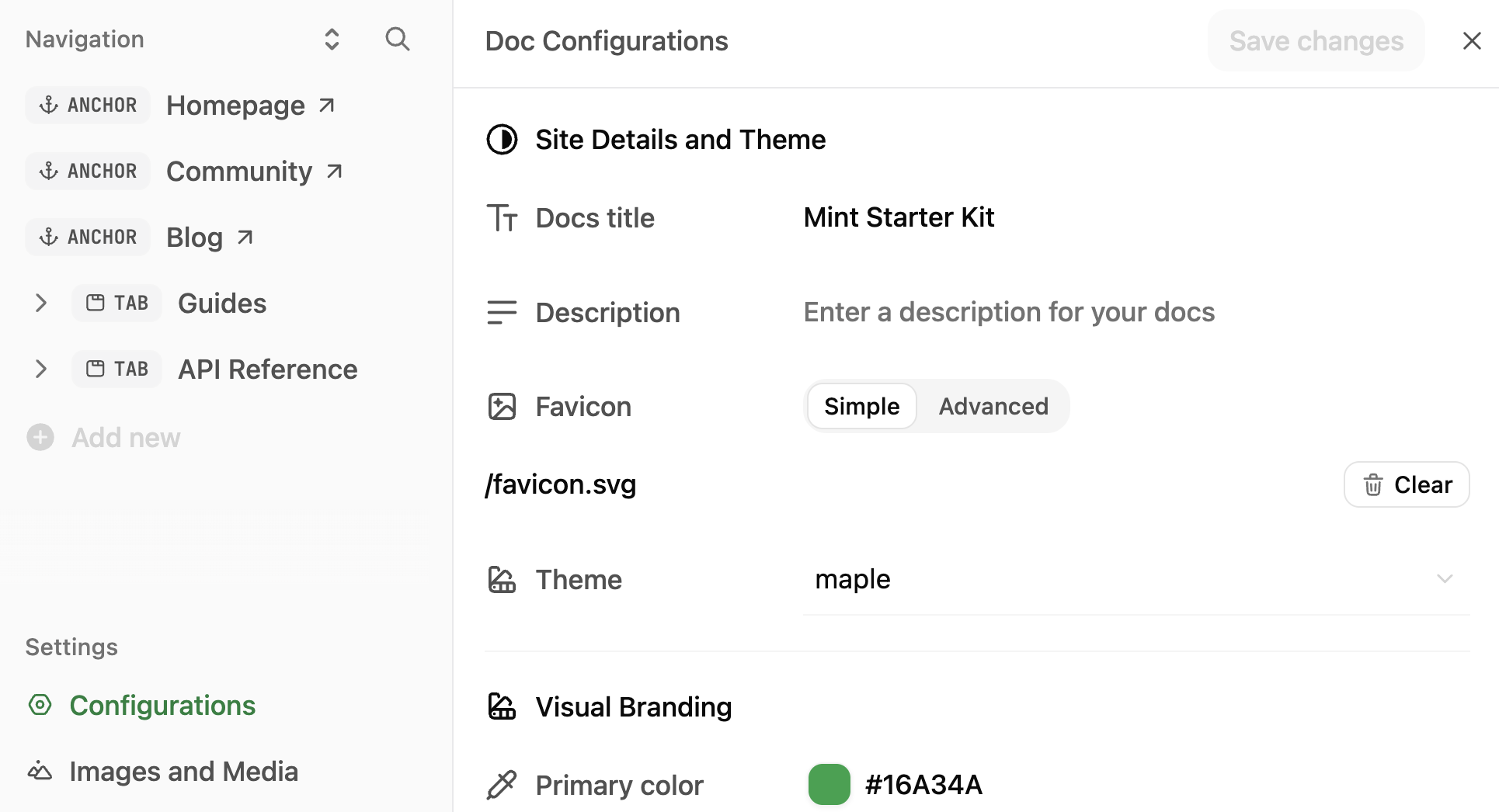Select Configurations in the Settings sidebar
1499x812 pixels.
point(162,705)
